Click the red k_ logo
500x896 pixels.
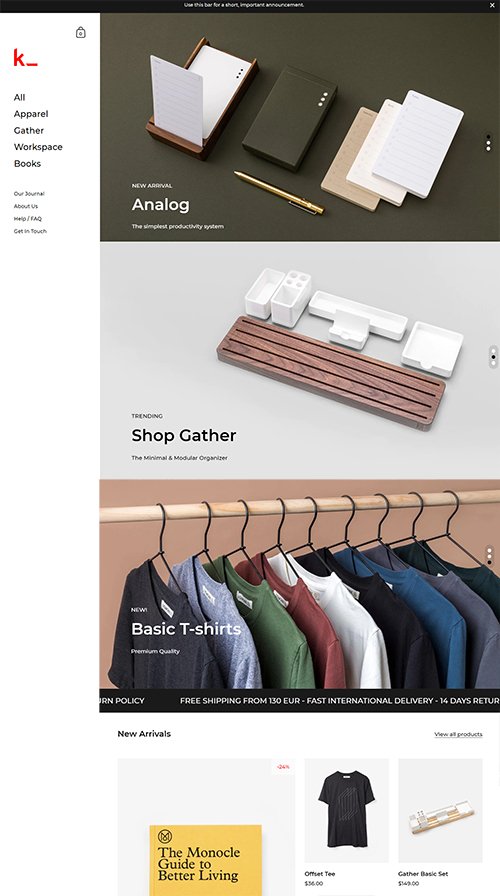26,58
